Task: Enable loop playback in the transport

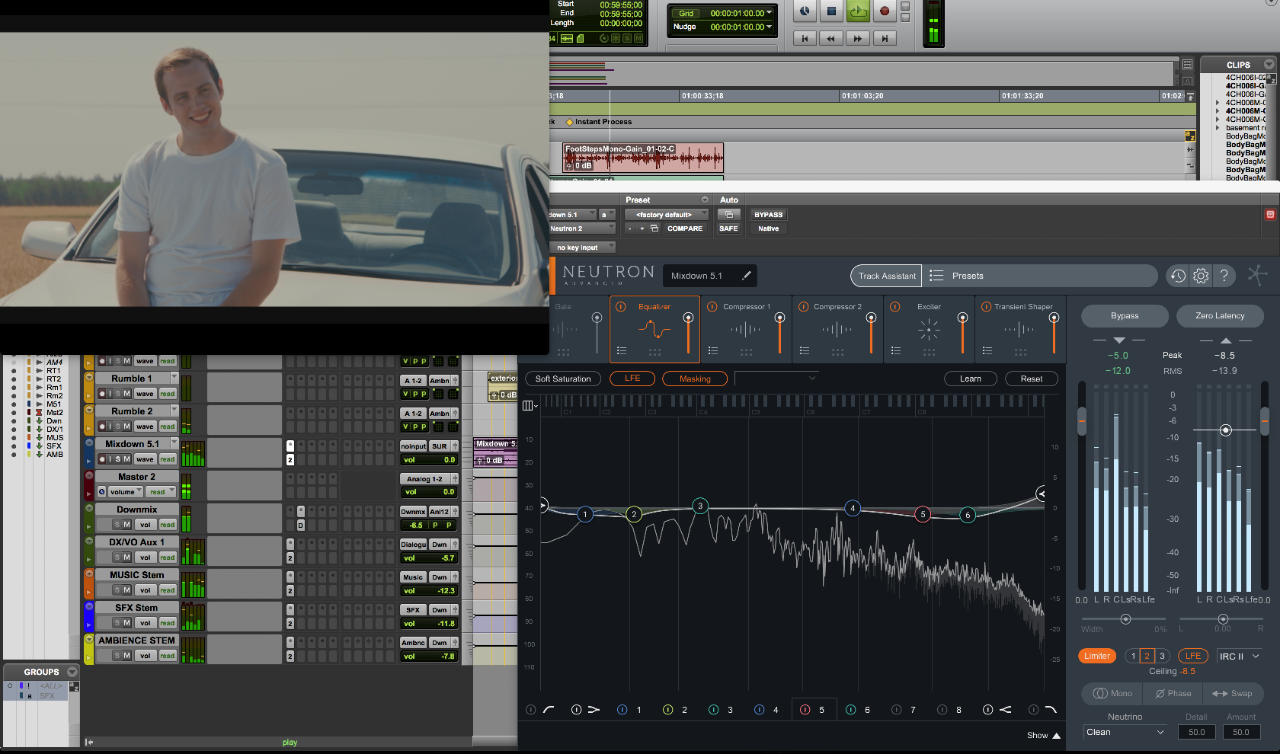Action: 858,11
